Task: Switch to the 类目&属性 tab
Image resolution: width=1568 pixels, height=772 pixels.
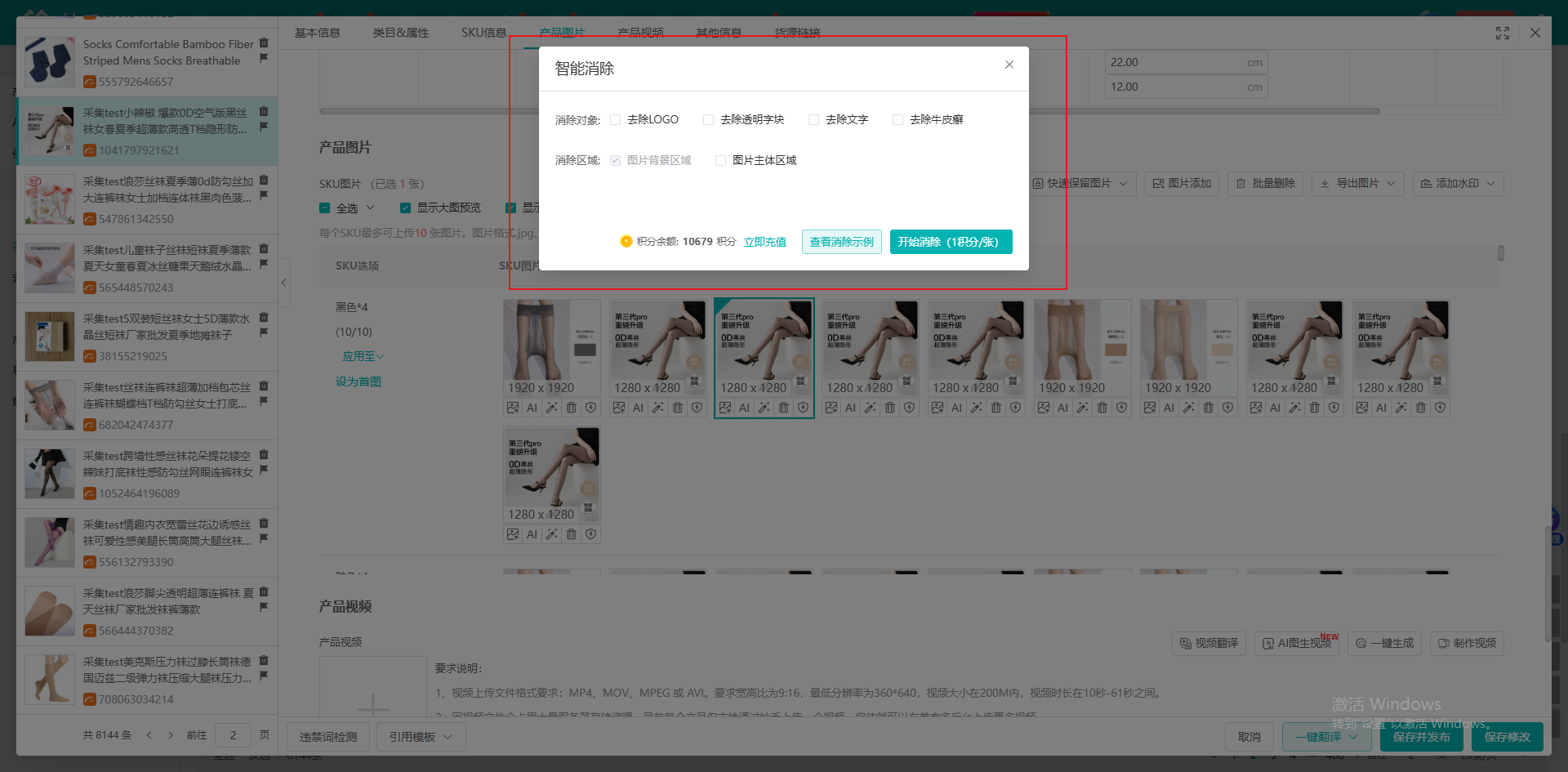Action: click(x=401, y=33)
